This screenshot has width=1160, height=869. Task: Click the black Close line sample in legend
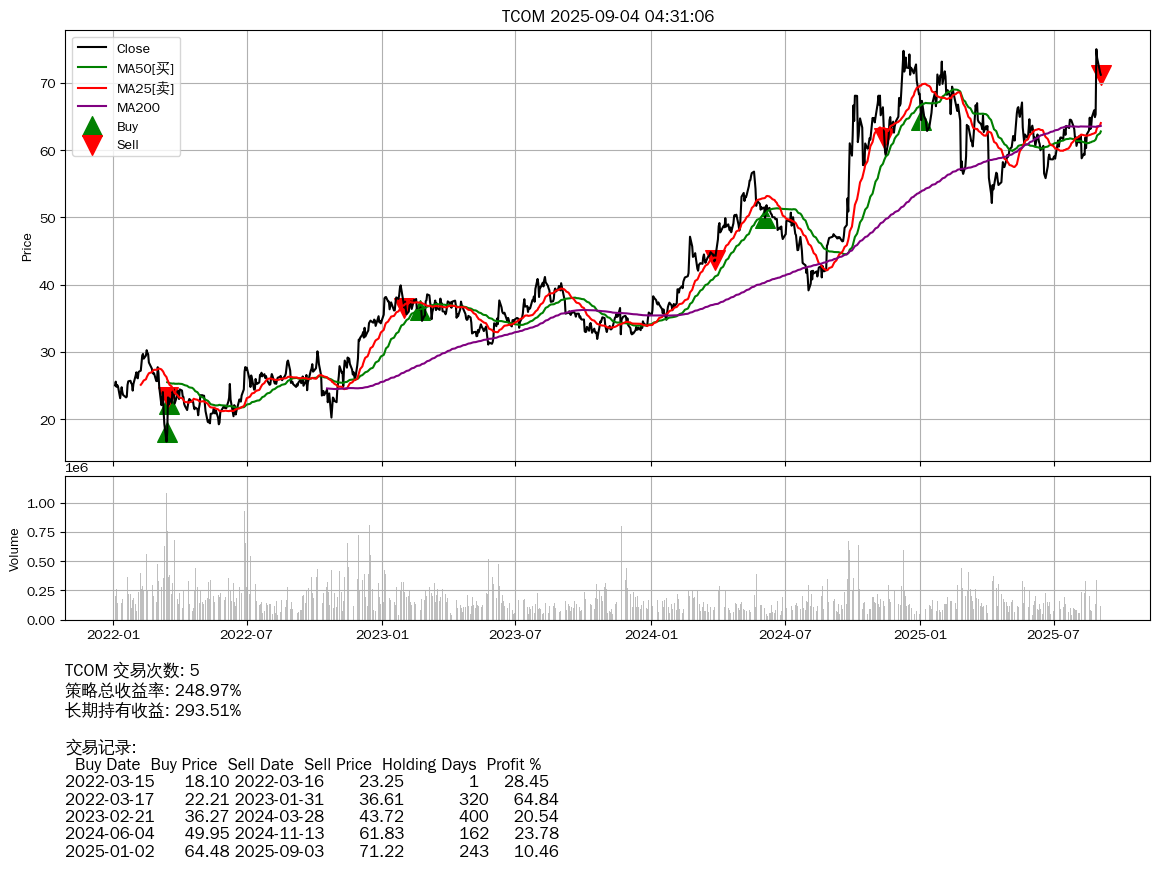click(x=92, y=48)
